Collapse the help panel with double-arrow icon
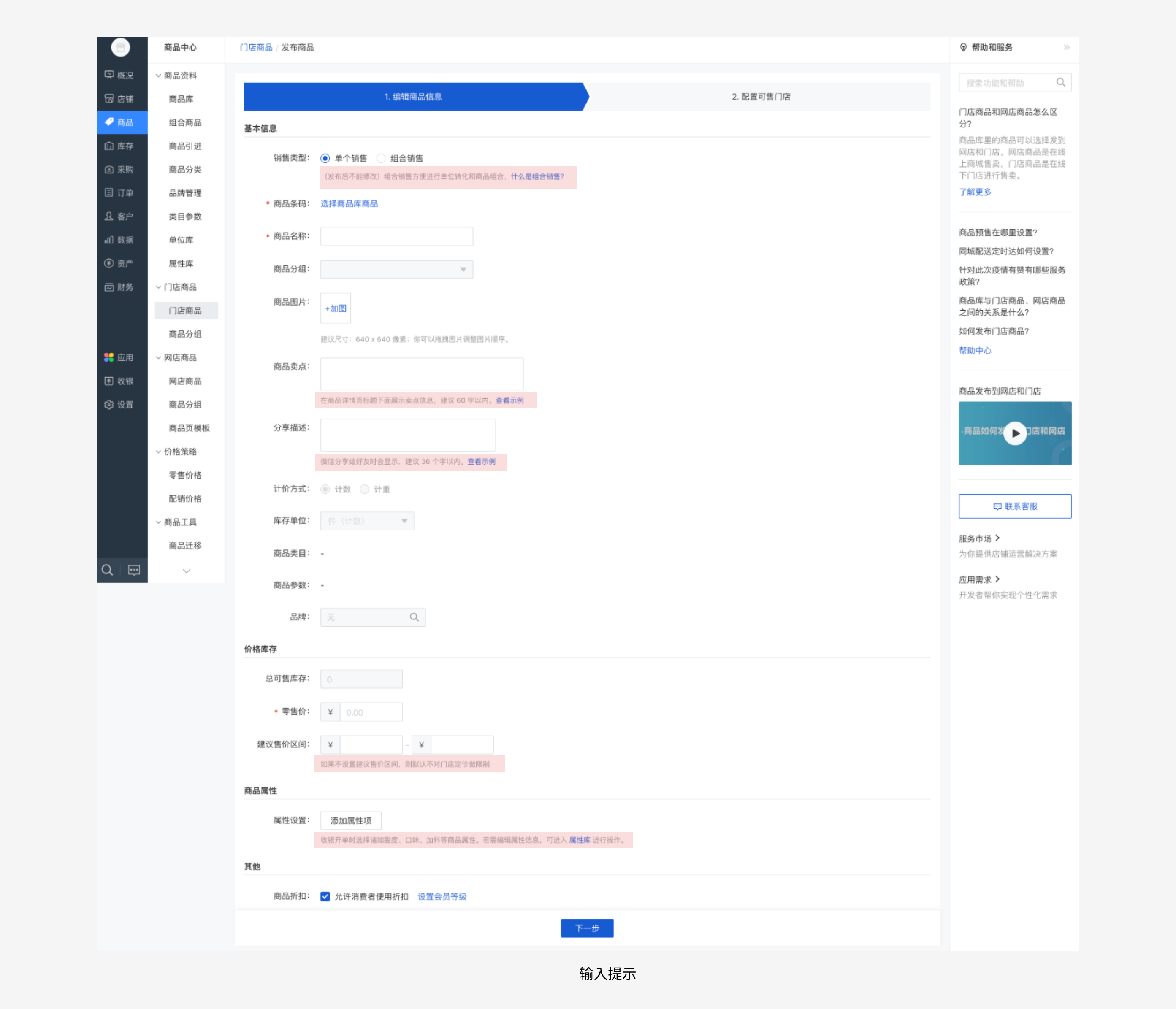This screenshot has height=1009, width=1176. click(1066, 47)
